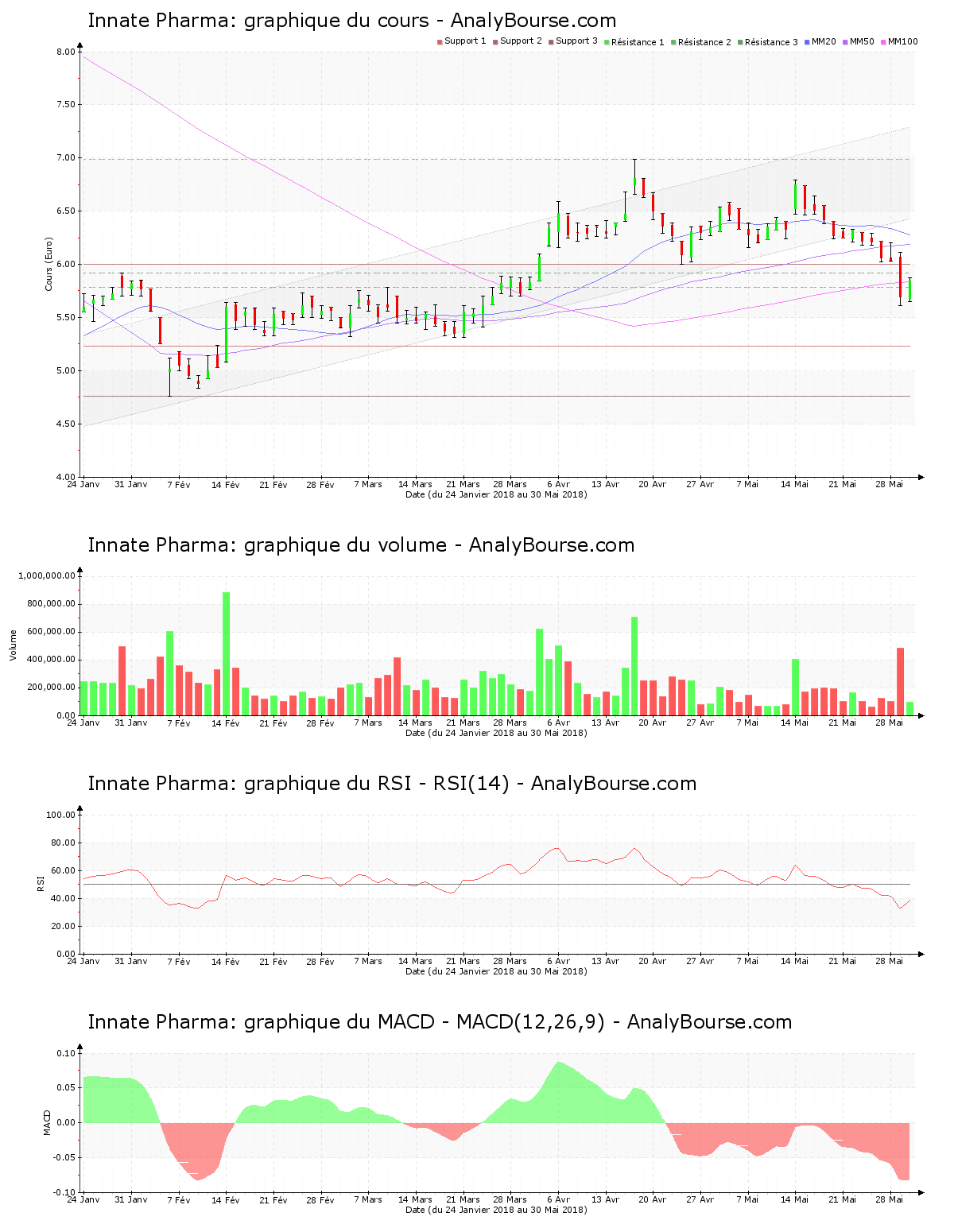Click '28 Mai' date label on RSI chart

tap(890, 961)
